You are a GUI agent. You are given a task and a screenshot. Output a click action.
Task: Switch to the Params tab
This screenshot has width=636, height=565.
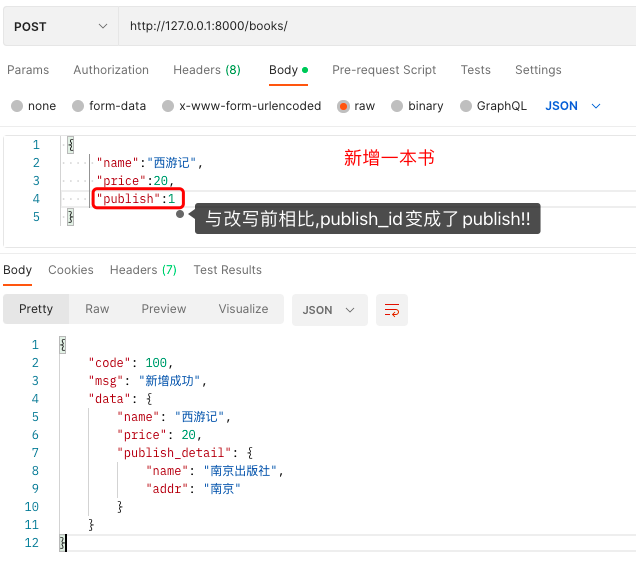coord(28,70)
